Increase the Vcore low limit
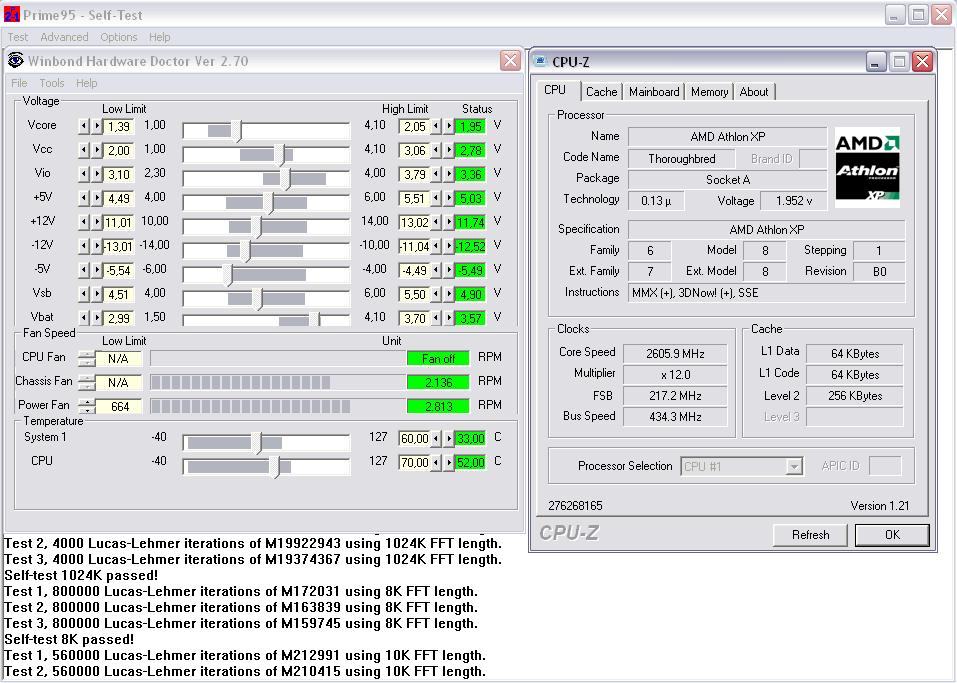The width and height of the screenshot is (957, 683). 96,126
